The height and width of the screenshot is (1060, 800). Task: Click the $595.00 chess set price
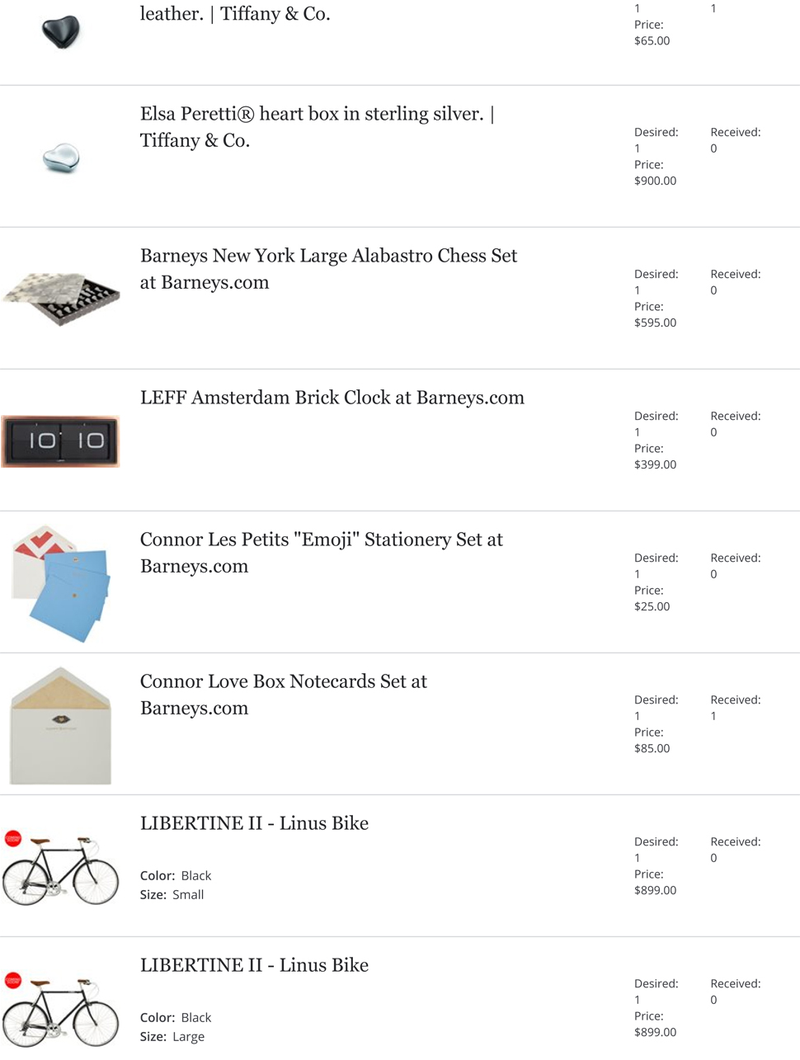655,322
